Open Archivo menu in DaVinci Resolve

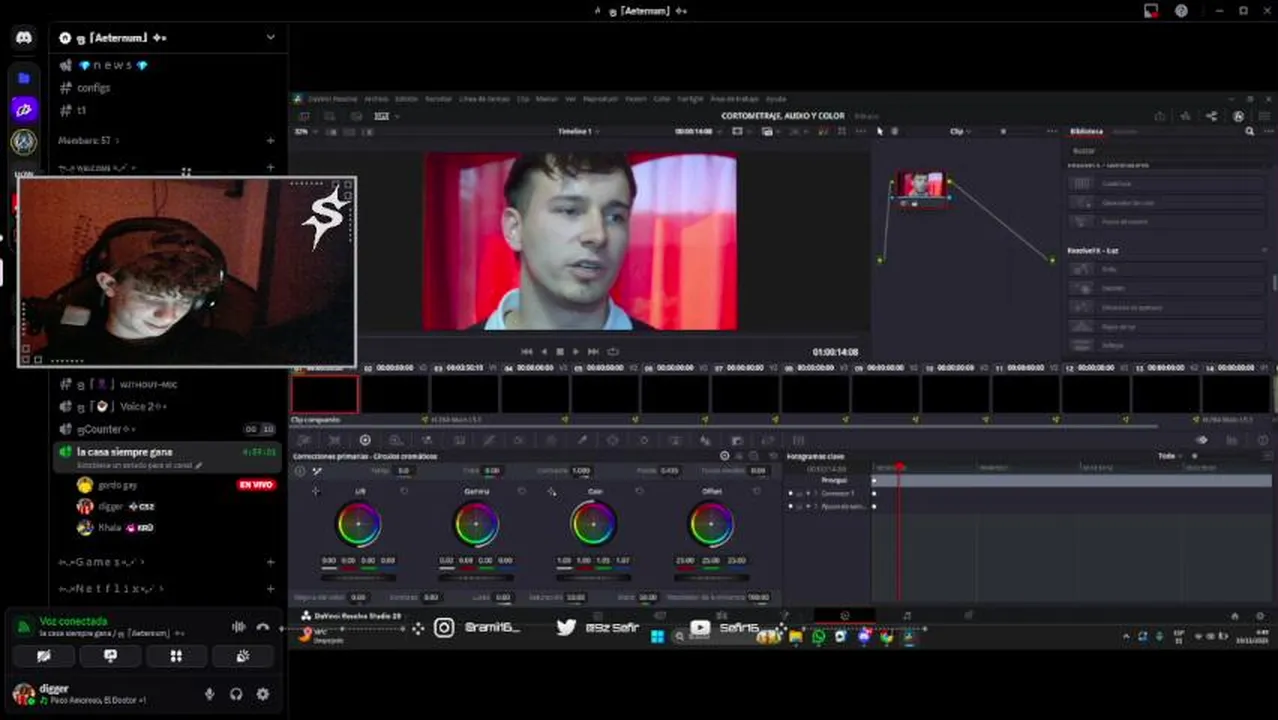tap(376, 99)
